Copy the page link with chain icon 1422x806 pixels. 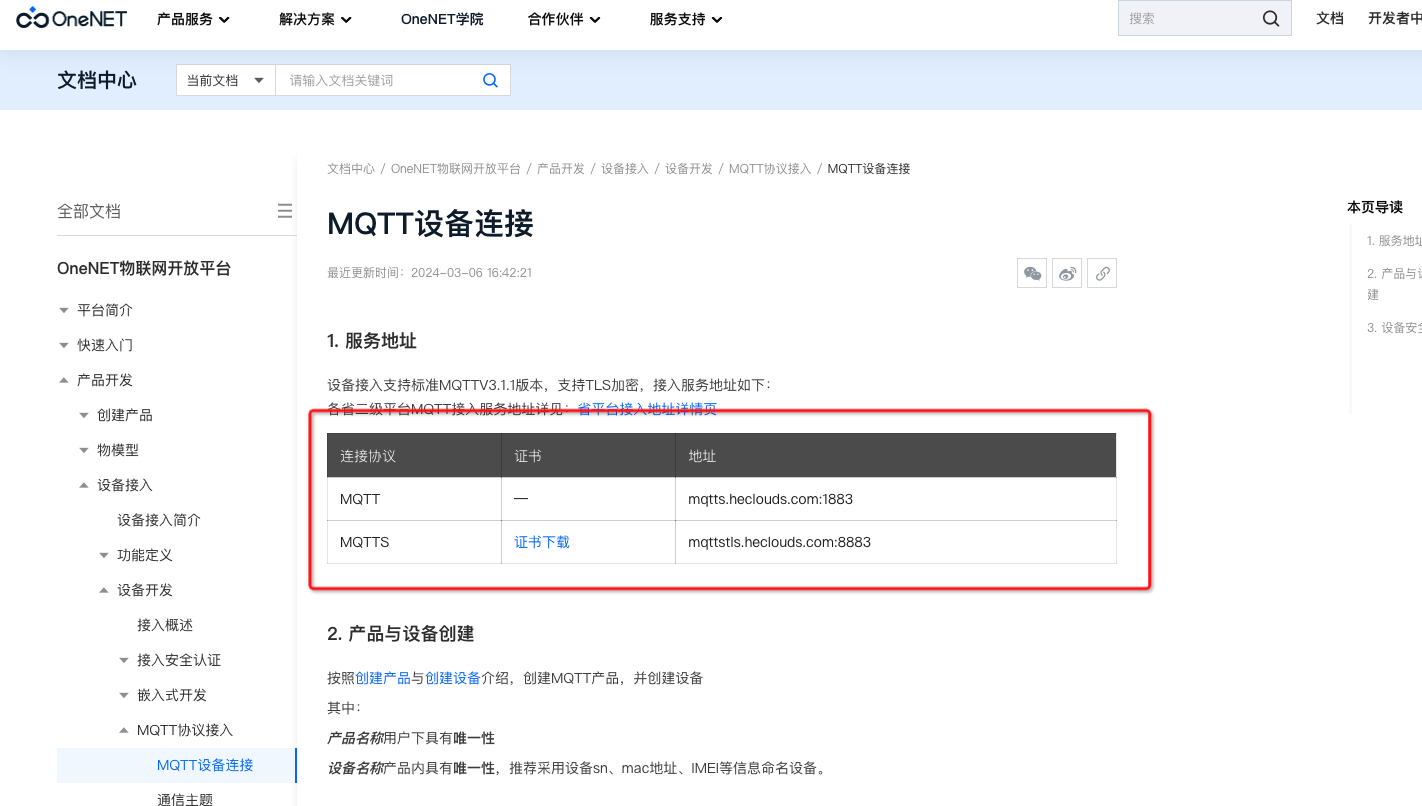pyautogui.click(x=1102, y=273)
